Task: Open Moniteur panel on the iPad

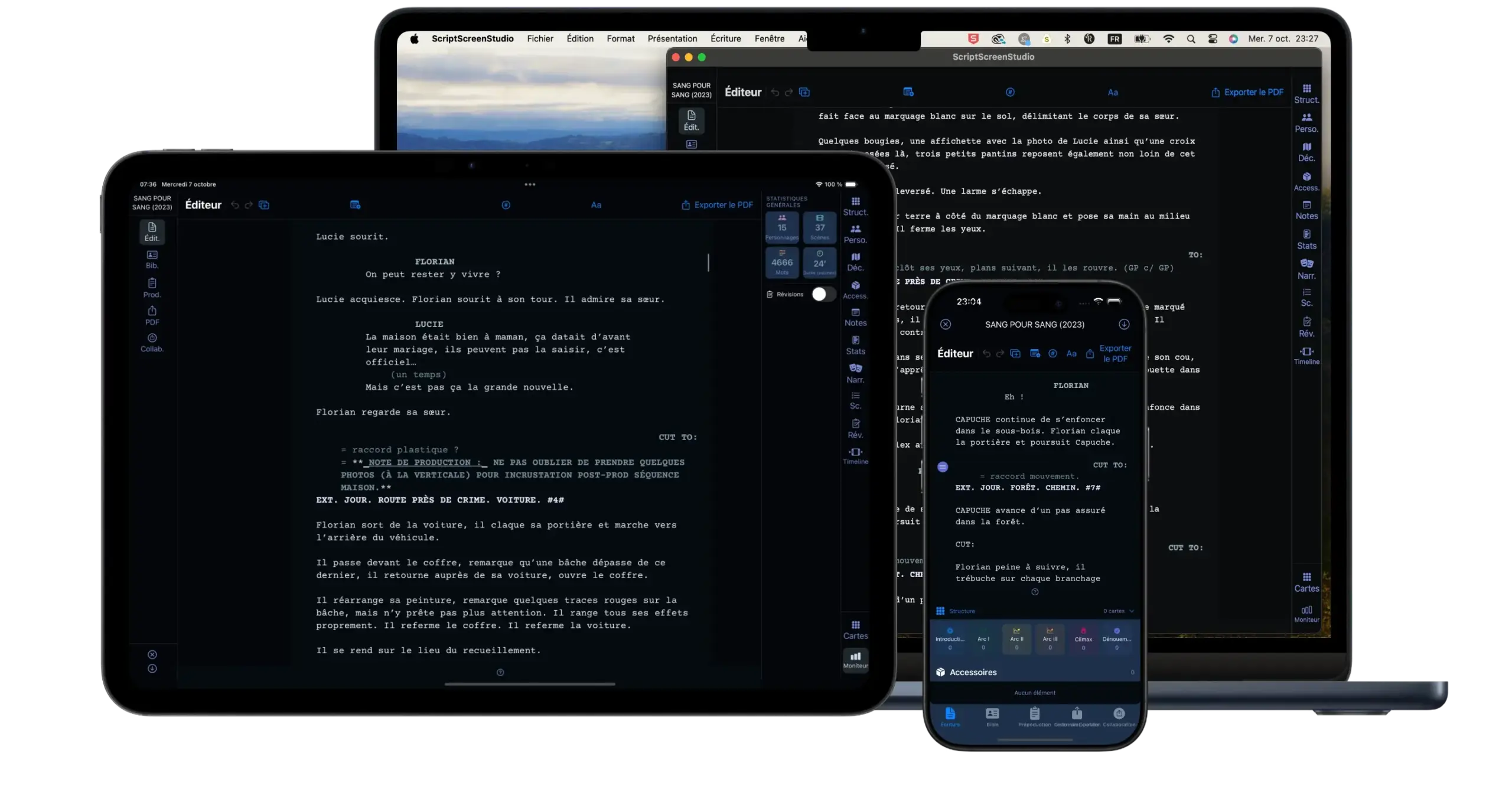Action: (x=855, y=660)
